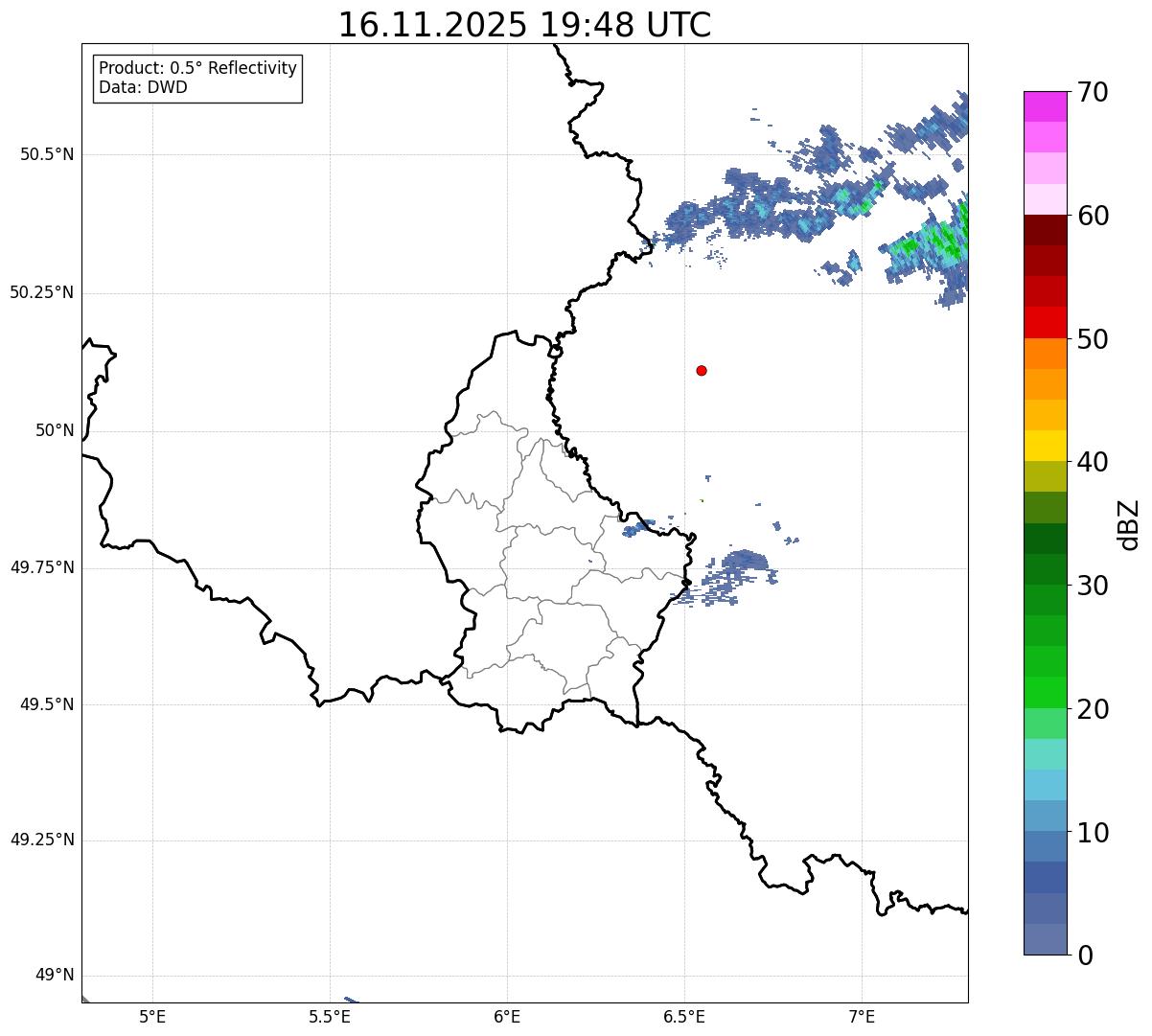This screenshot has height=1036, width=1152.
Task: Choose the yellow swatch just above 40 dBZ
Action: point(1046,446)
